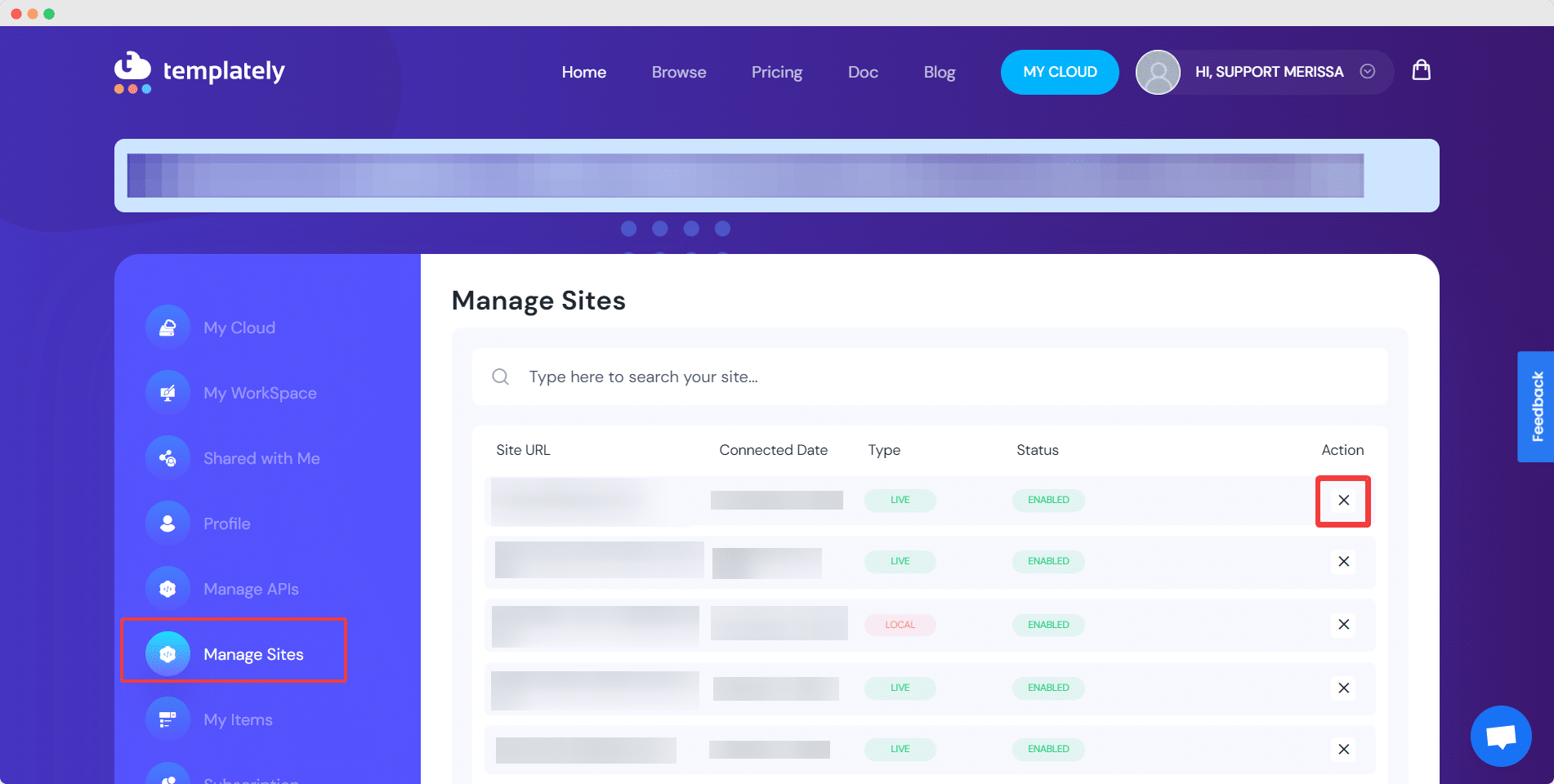Open Shared with Me section
This screenshot has height=784, width=1554.
click(261, 458)
